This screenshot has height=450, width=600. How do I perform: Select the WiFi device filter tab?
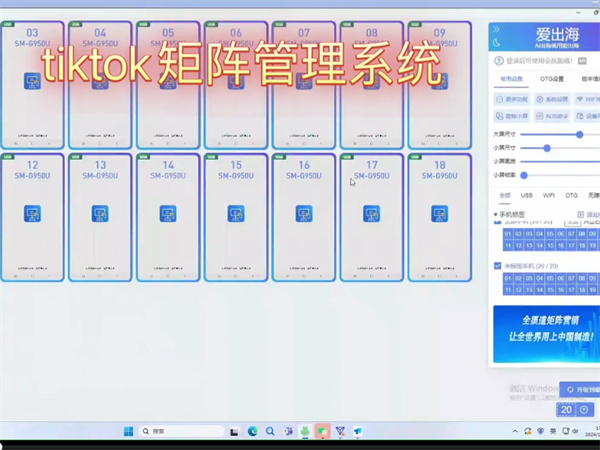pos(549,195)
